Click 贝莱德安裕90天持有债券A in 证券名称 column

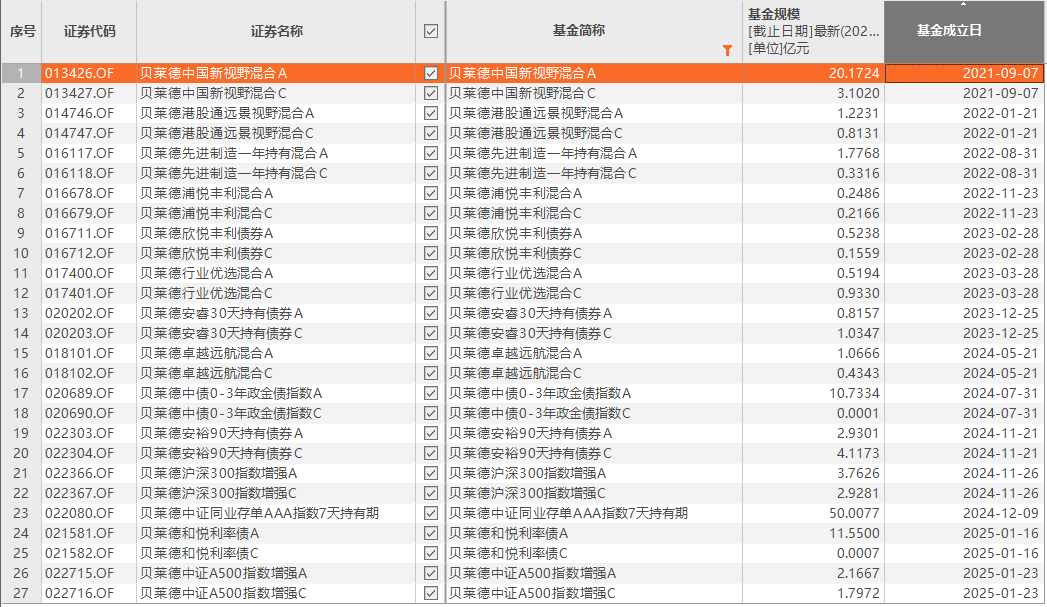(x=222, y=433)
